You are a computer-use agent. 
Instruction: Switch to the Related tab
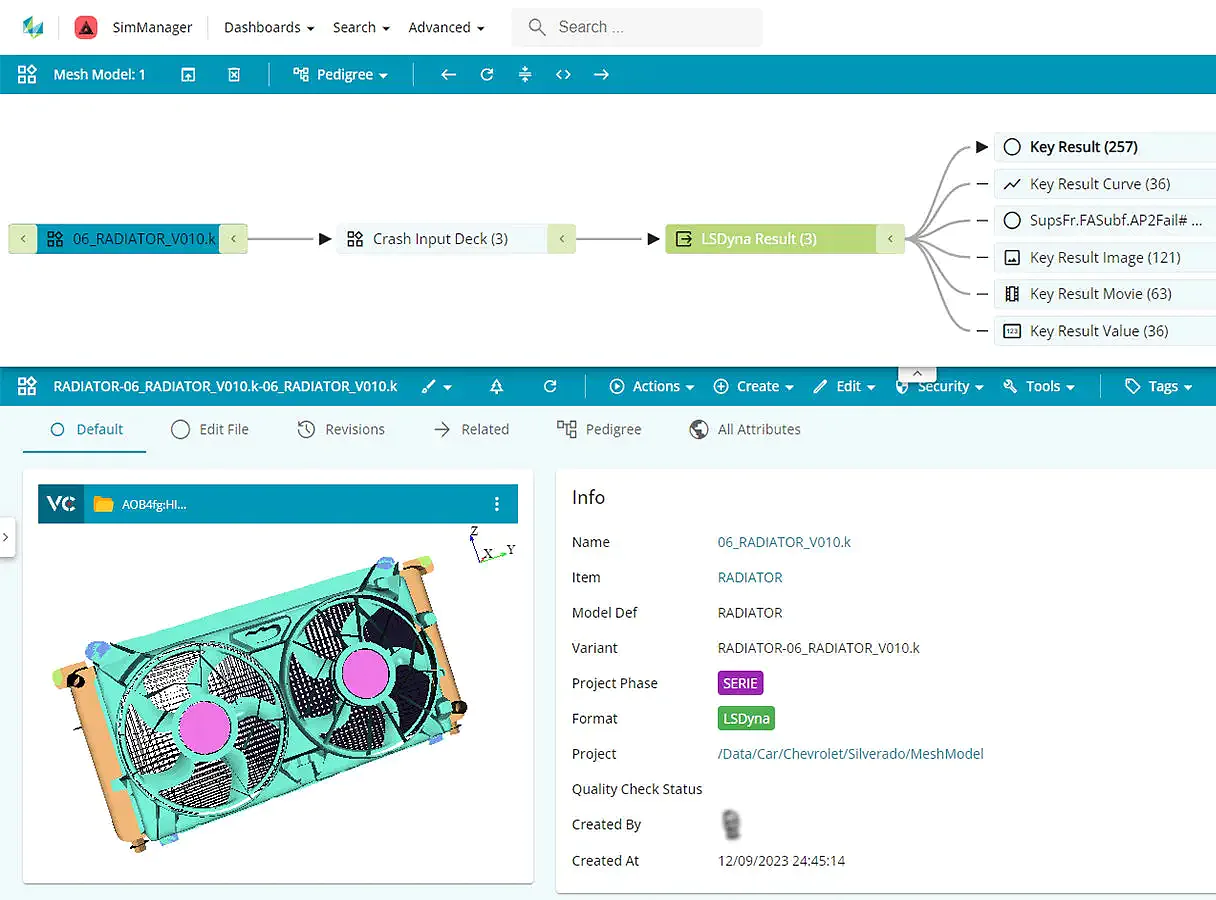(x=471, y=429)
